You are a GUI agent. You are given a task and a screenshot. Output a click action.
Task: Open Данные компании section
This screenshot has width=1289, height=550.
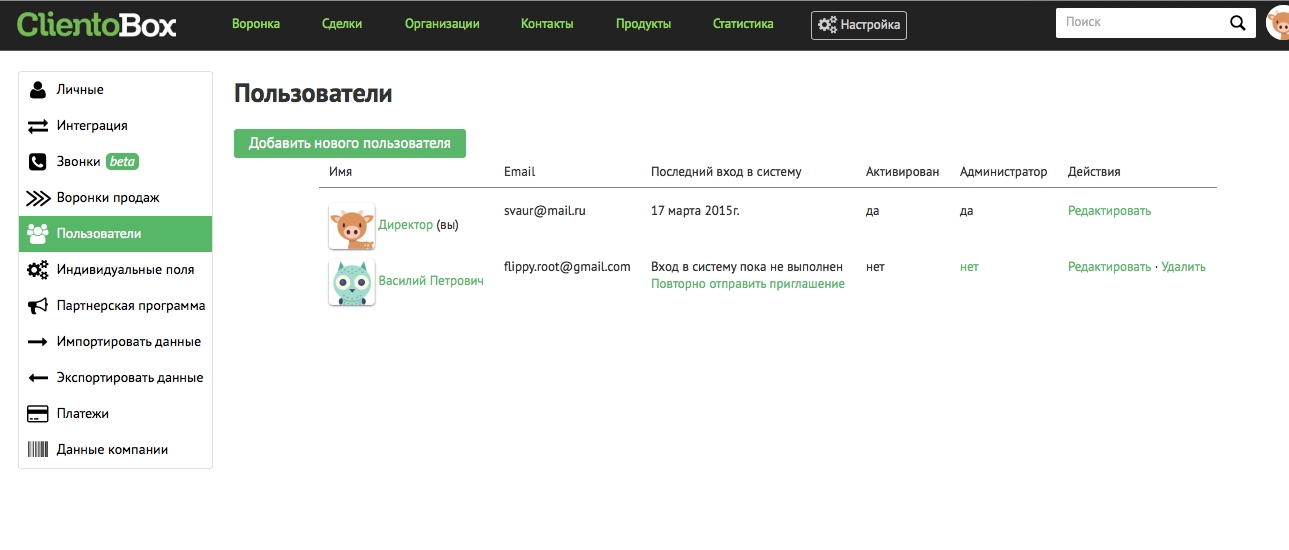[116, 450]
